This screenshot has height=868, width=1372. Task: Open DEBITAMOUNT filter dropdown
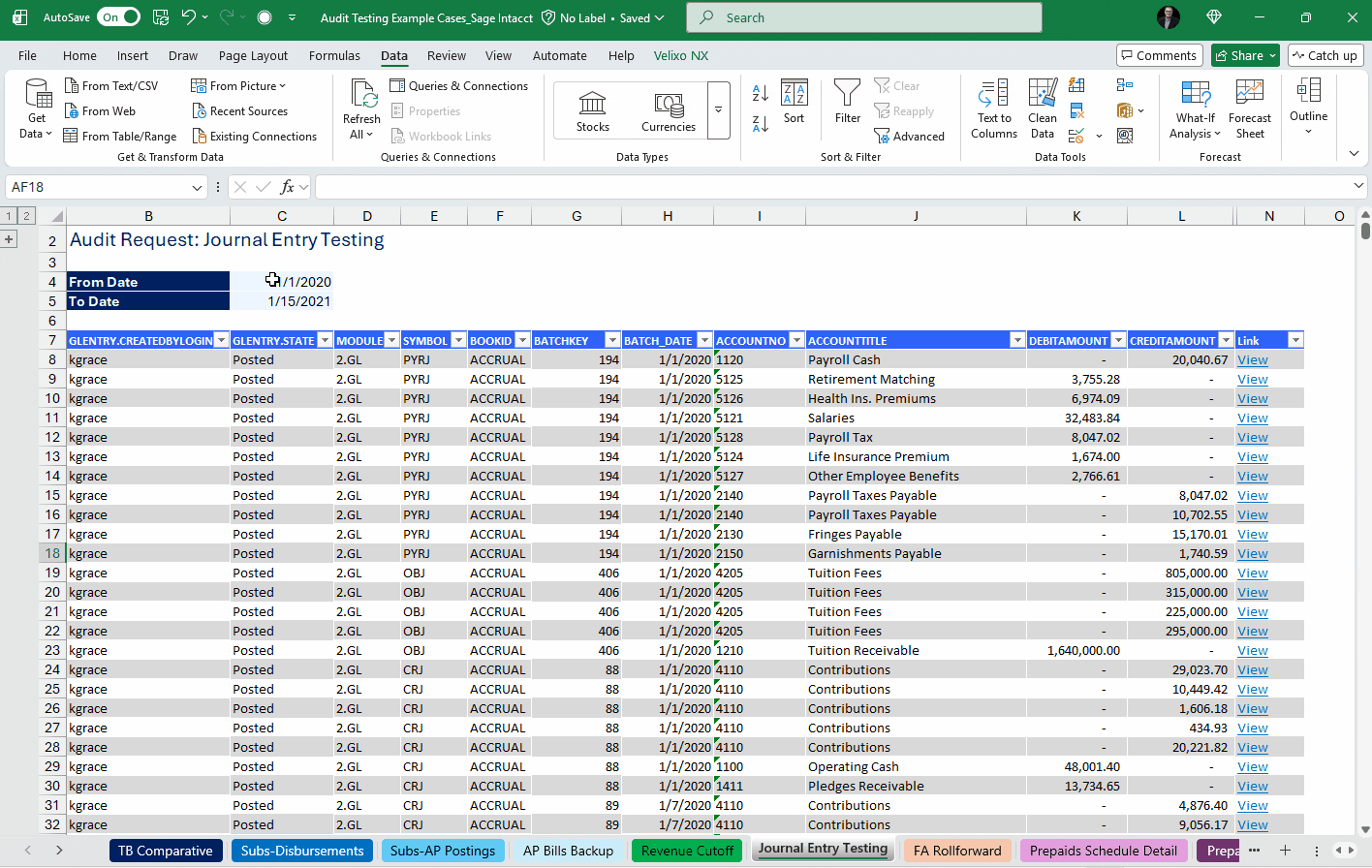[x=1118, y=340]
